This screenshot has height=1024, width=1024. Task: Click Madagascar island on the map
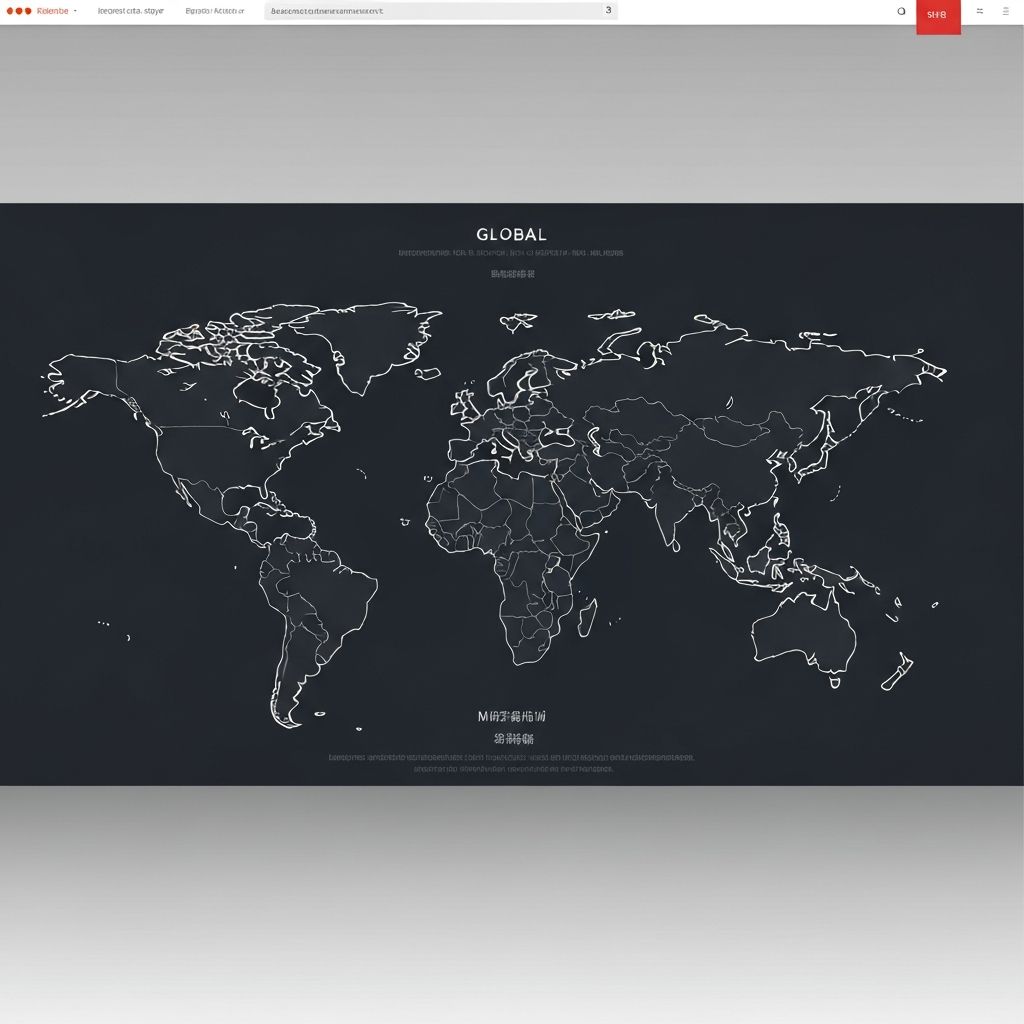point(587,617)
